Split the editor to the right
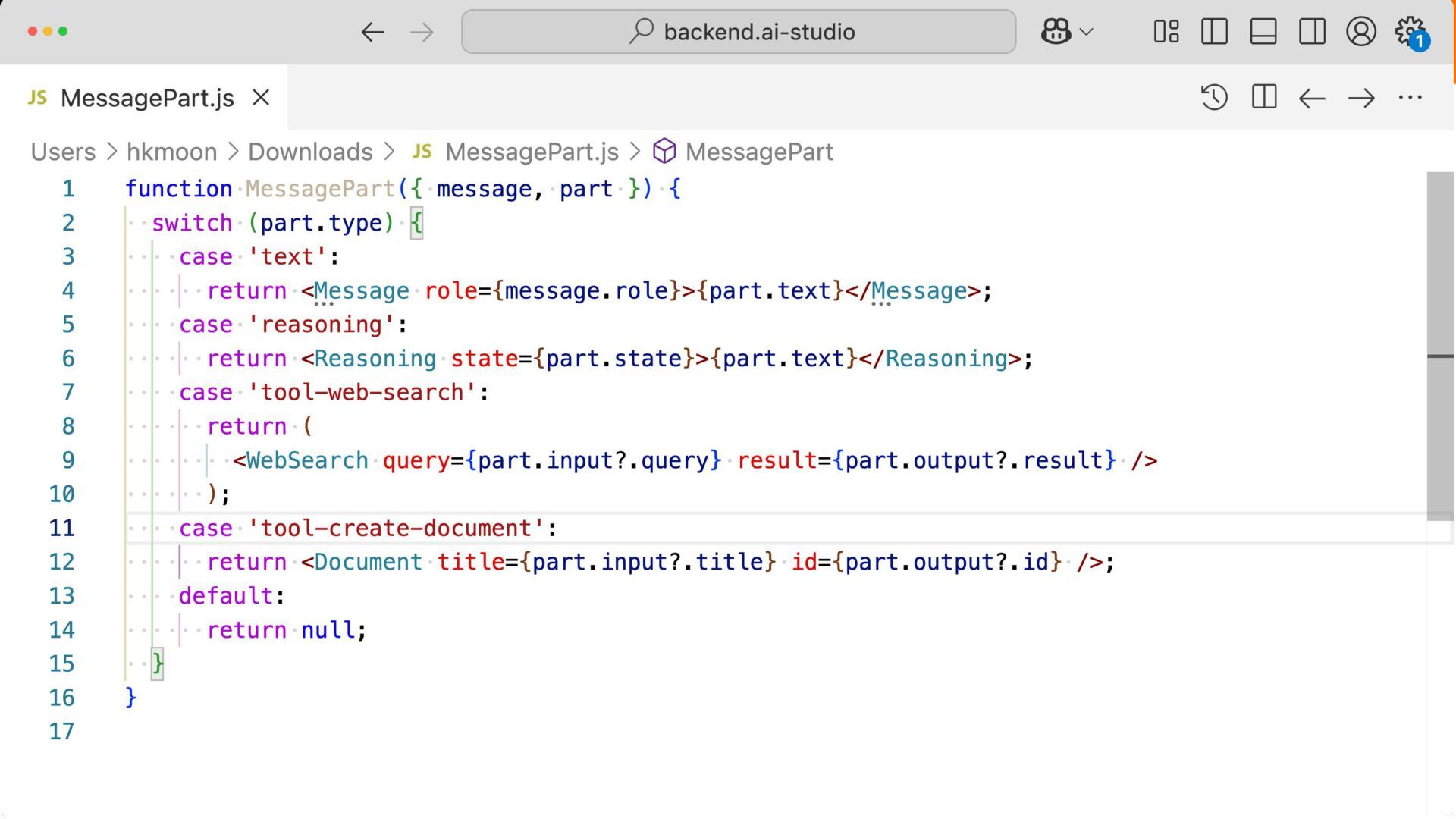Screen dimensions: 1456x819 1263,98
